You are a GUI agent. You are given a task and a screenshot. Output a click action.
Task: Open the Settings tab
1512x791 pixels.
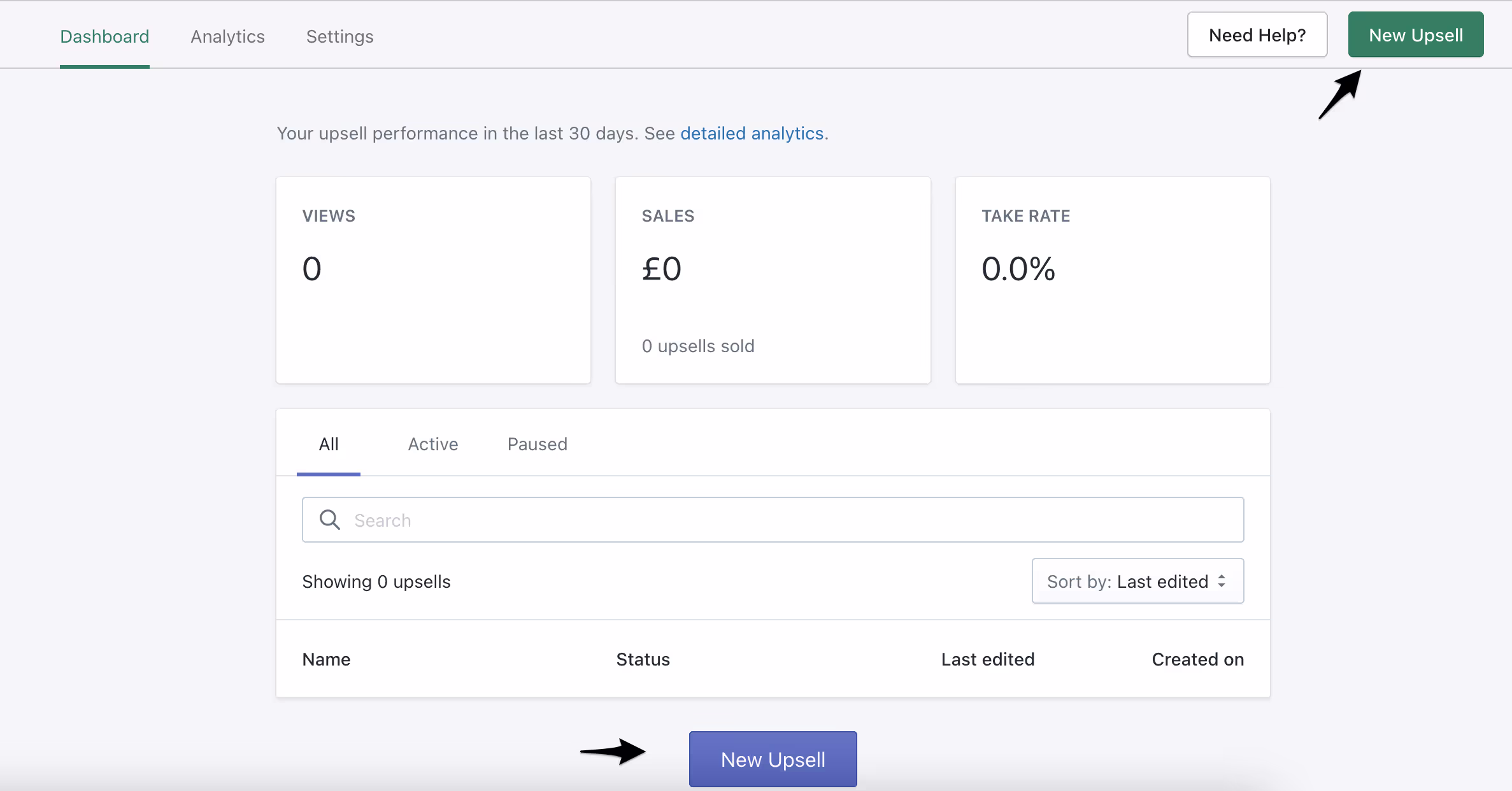pyautogui.click(x=339, y=36)
